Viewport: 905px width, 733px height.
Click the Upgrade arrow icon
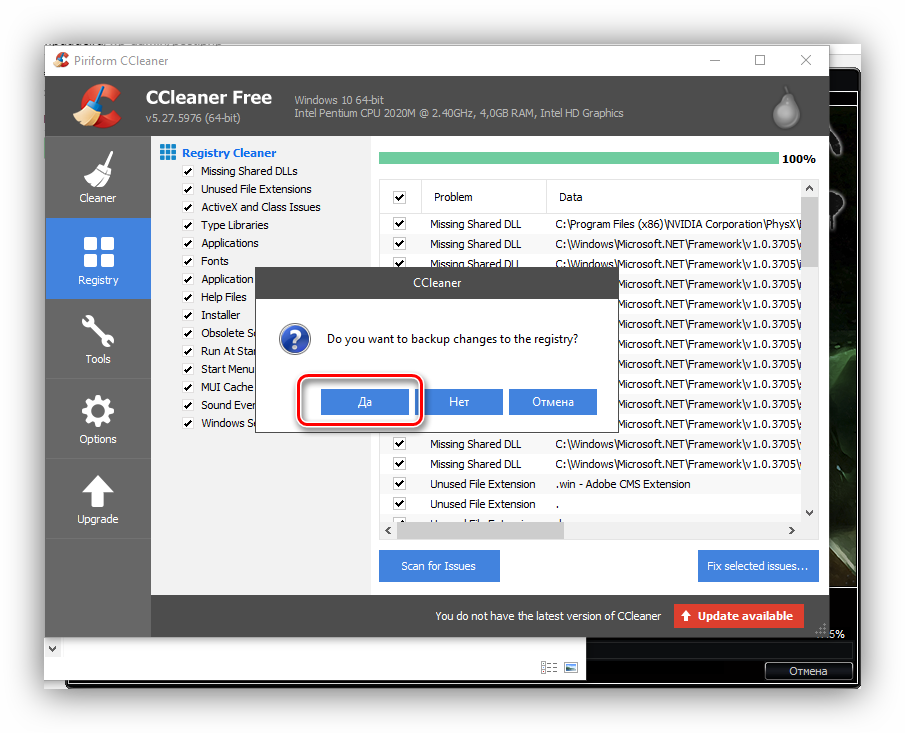(98, 491)
